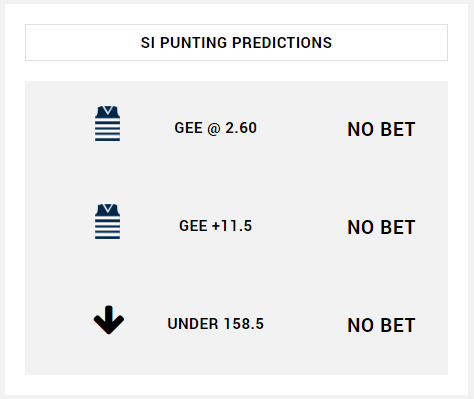Click NO BET in the GEE @ 2.60 row
The image size is (474, 399).
[381, 129]
